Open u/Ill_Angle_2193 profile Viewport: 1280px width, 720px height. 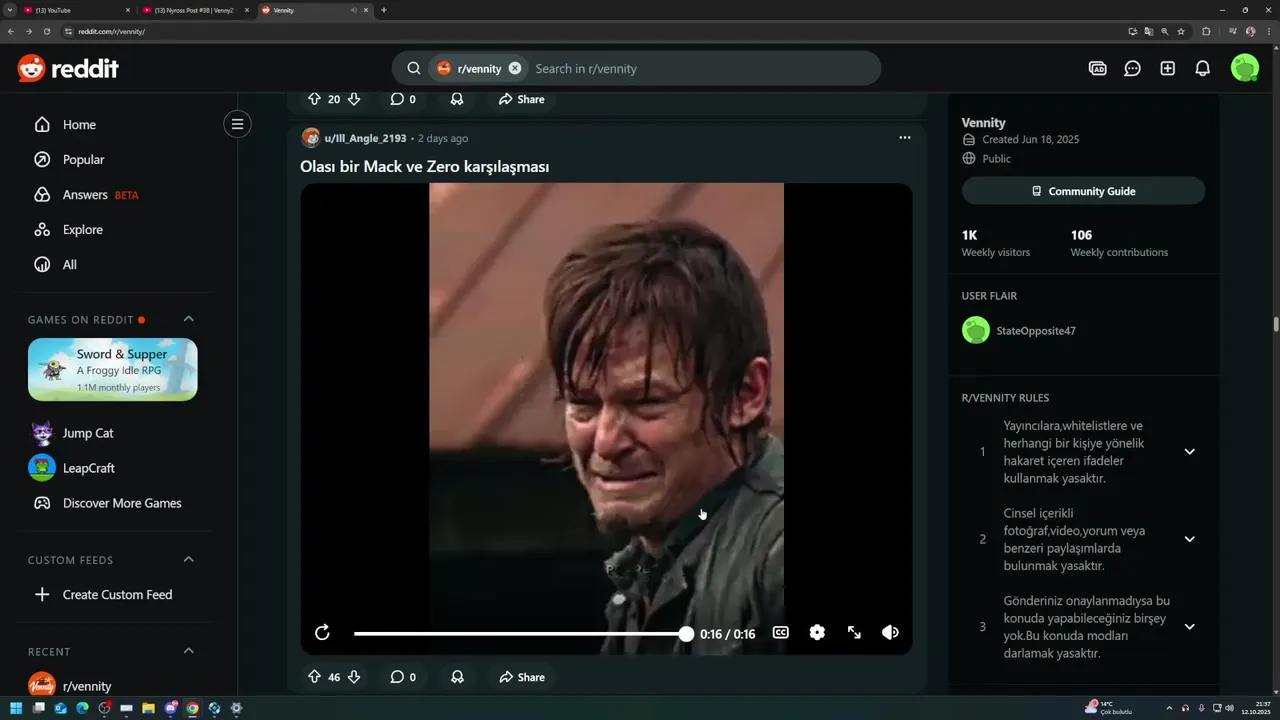coord(365,138)
